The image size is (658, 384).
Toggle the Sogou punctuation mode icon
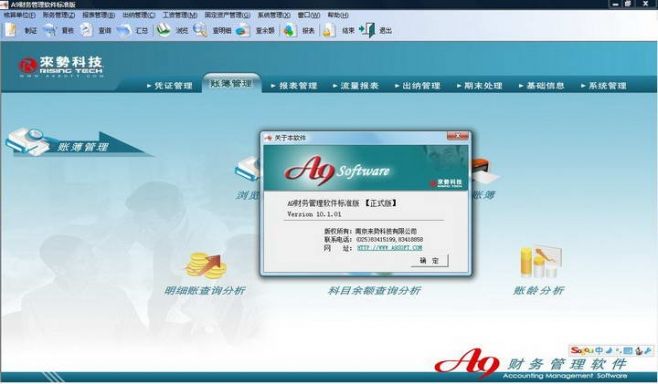click(618, 350)
